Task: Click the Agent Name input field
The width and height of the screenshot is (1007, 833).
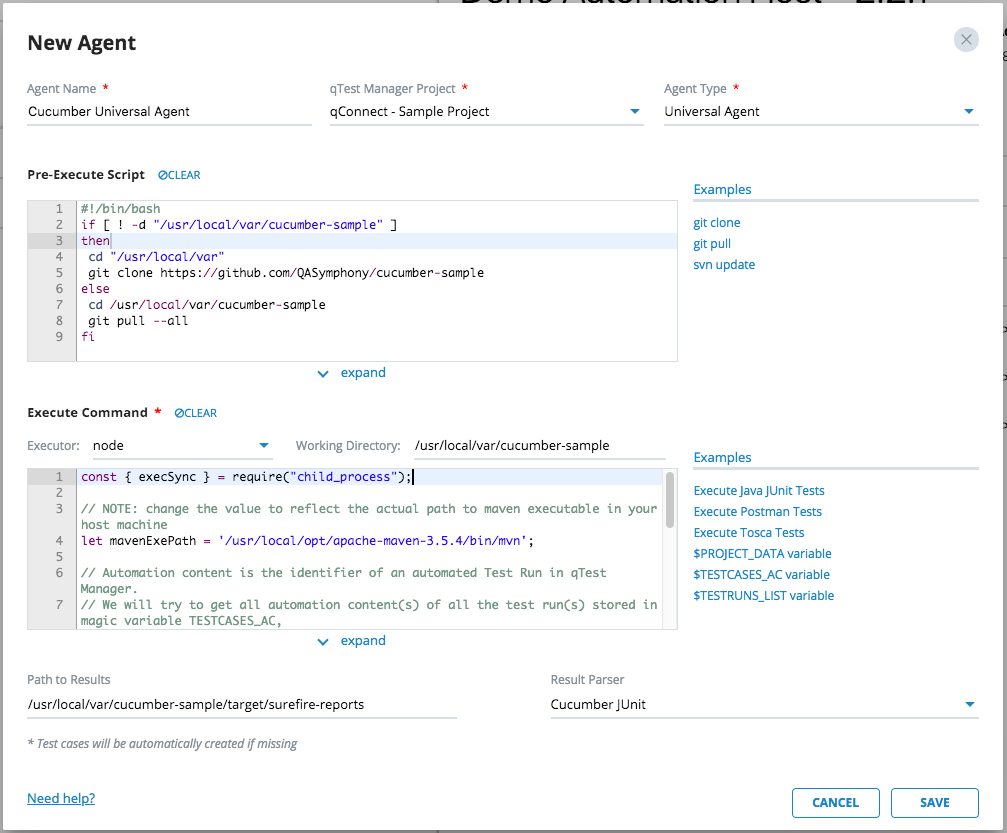Action: (169, 112)
